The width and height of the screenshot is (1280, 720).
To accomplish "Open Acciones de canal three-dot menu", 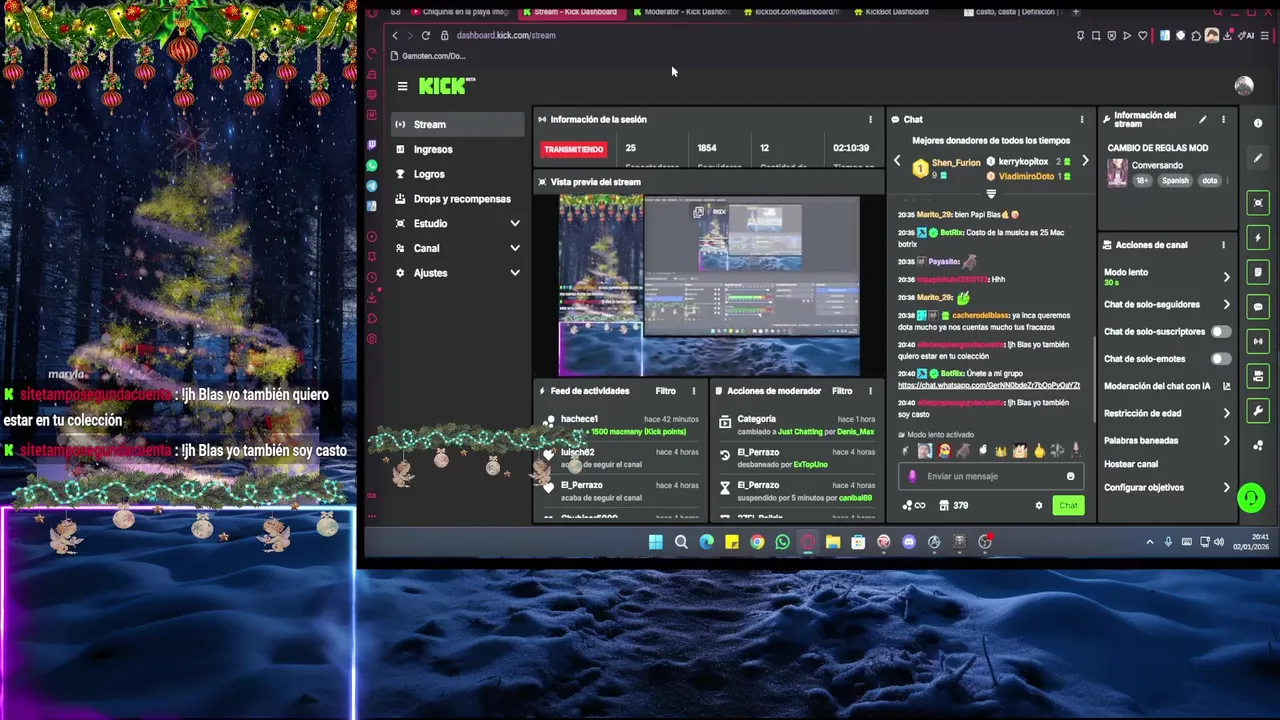I will click(1223, 244).
